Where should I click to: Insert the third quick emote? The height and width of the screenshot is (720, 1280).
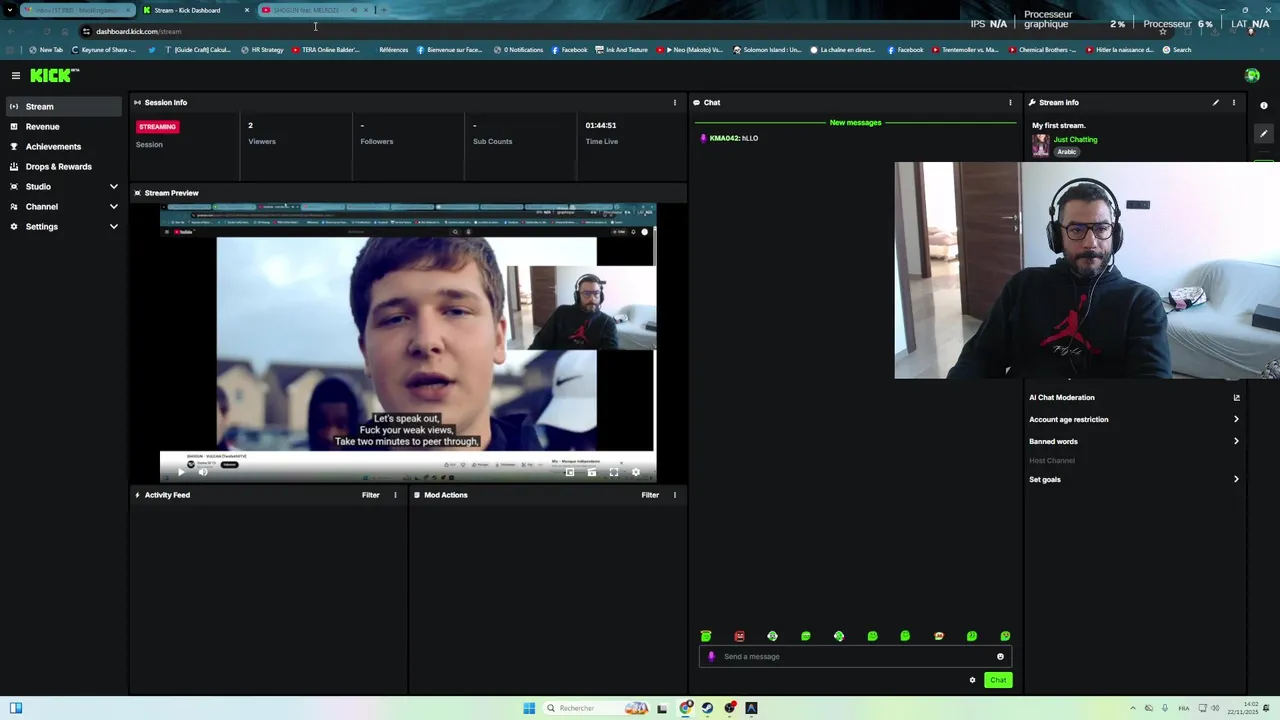coord(772,636)
